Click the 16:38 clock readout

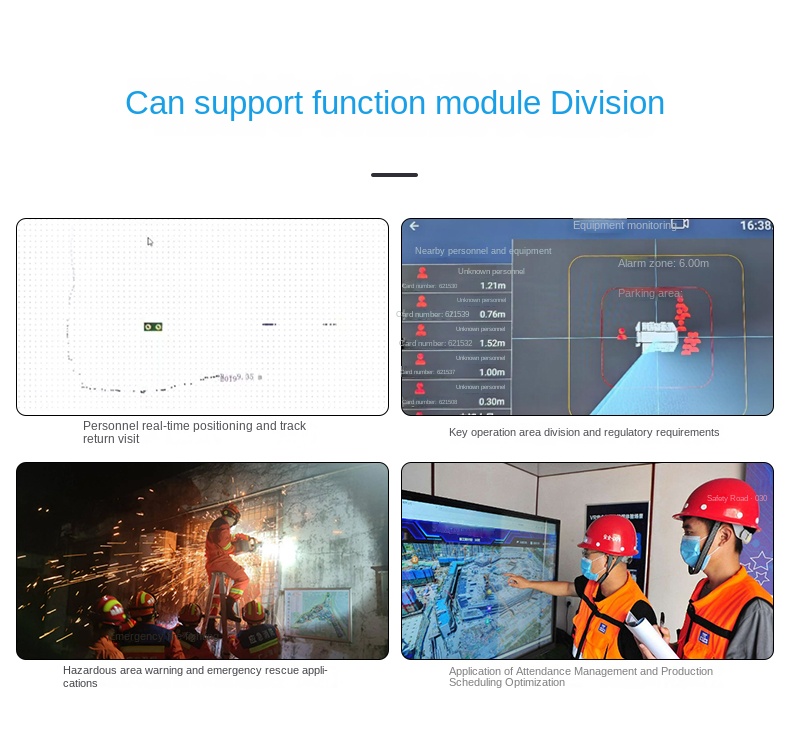pyautogui.click(x=756, y=225)
